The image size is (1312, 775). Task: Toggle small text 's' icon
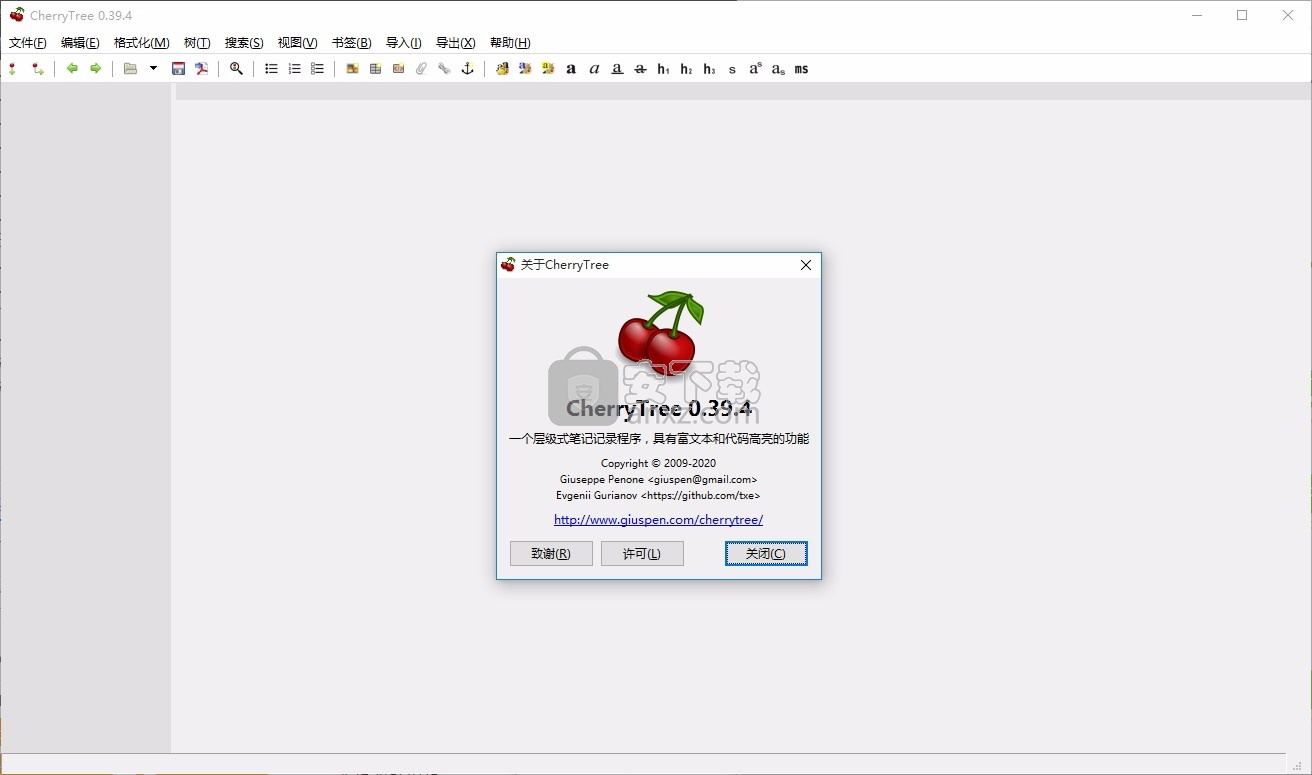(x=732, y=69)
